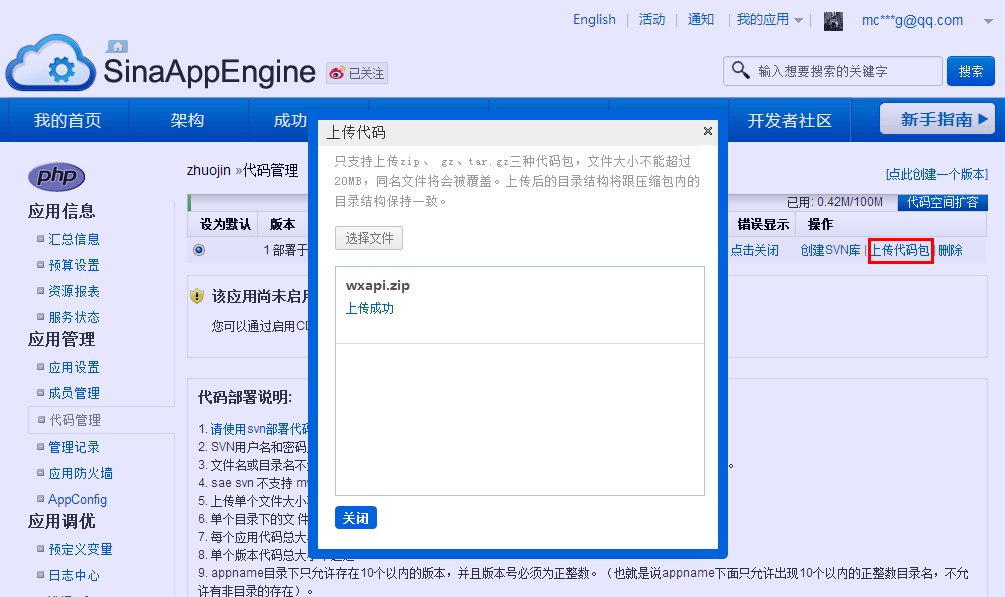Open 汇总信息 in sidebar
The height and width of the screenshot is (597, 1005).
point(74,239)
